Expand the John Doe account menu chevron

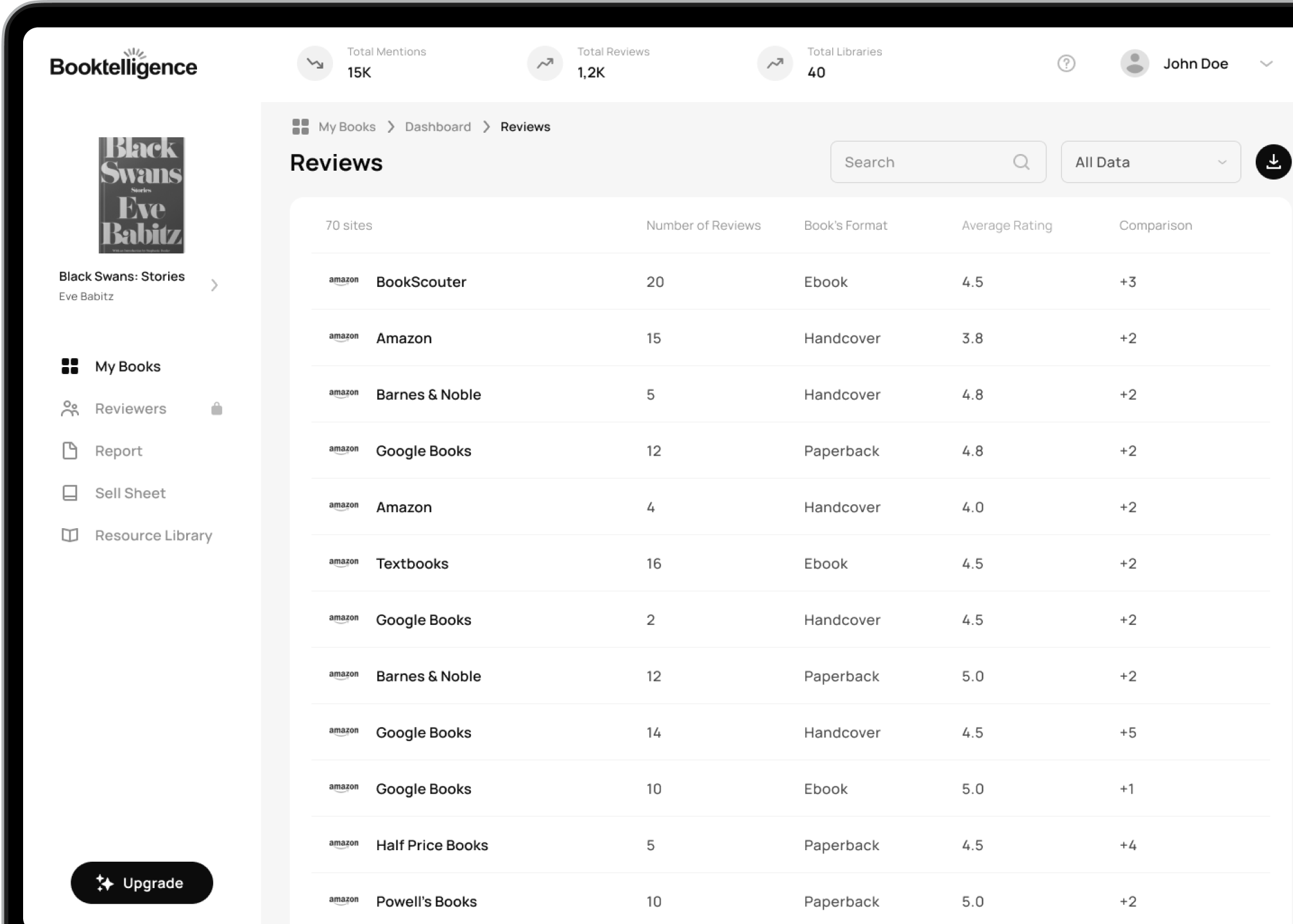pyautogui.click(x=1266, y=64)
